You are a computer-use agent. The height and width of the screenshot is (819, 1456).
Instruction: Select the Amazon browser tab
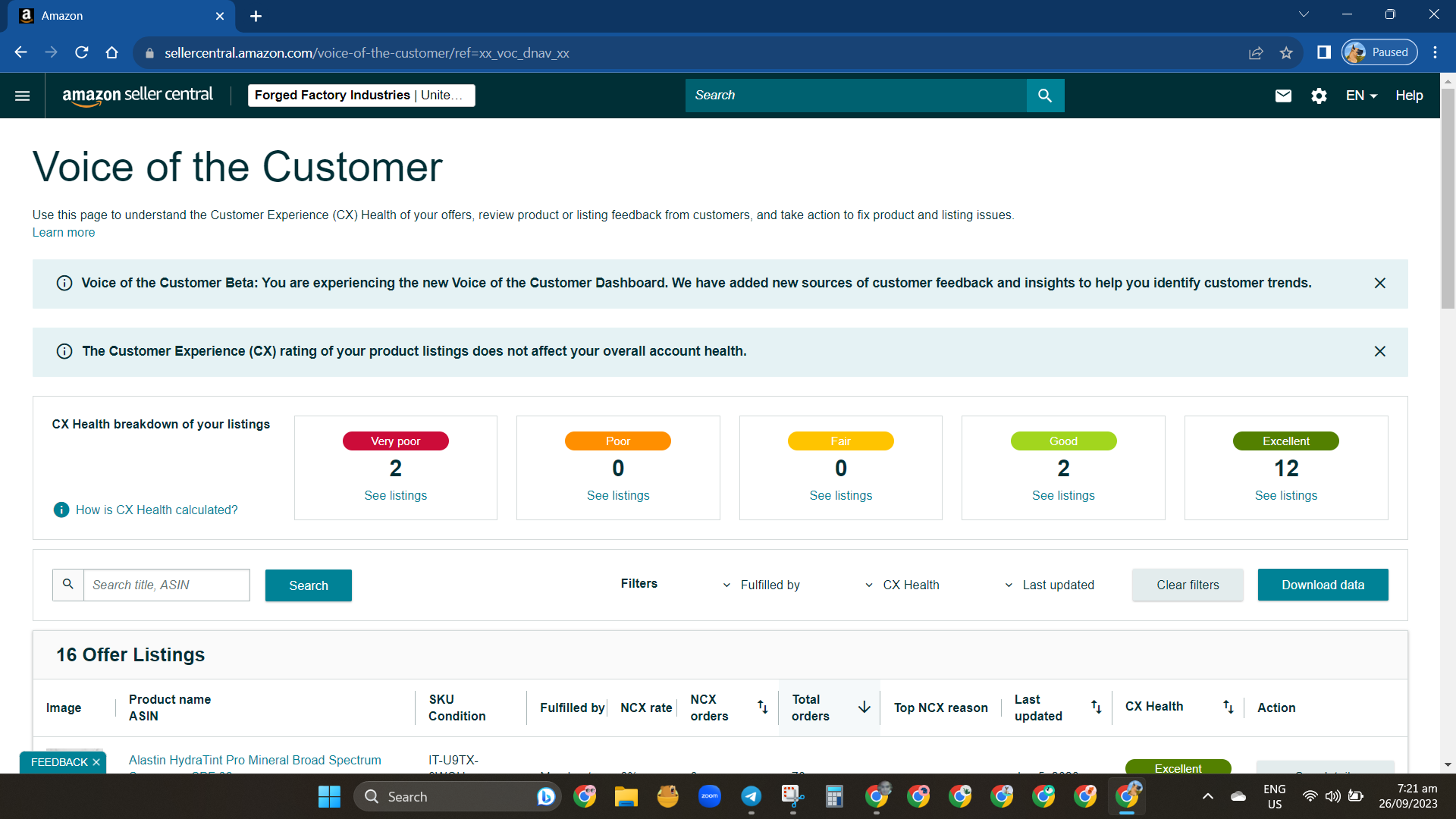click(121, 16)
